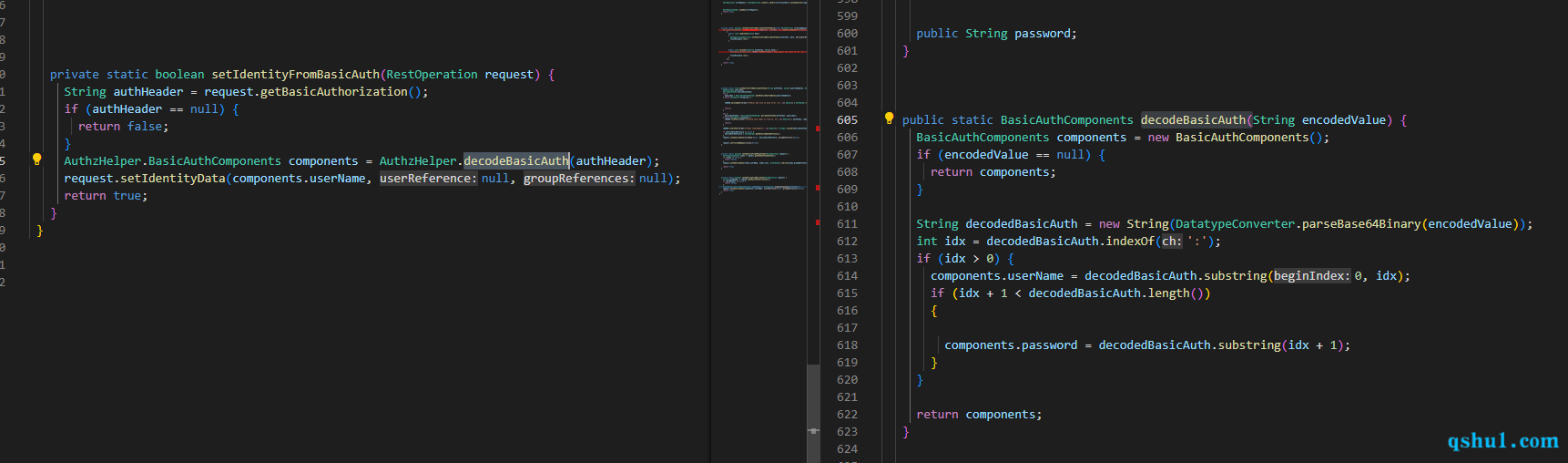Click the userReference: parameter hint
1568x463 pixels.
[428, 179]
